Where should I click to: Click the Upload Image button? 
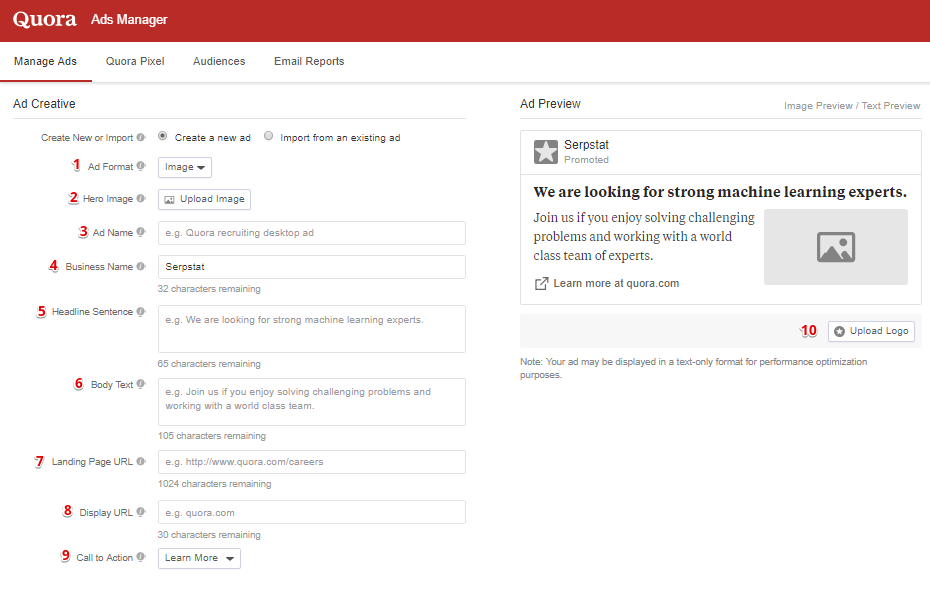(204, 199)
